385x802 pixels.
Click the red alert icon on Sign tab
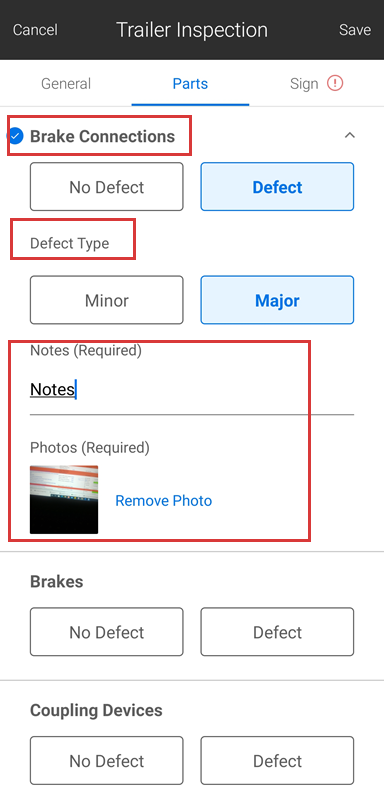tap(336, 83)
